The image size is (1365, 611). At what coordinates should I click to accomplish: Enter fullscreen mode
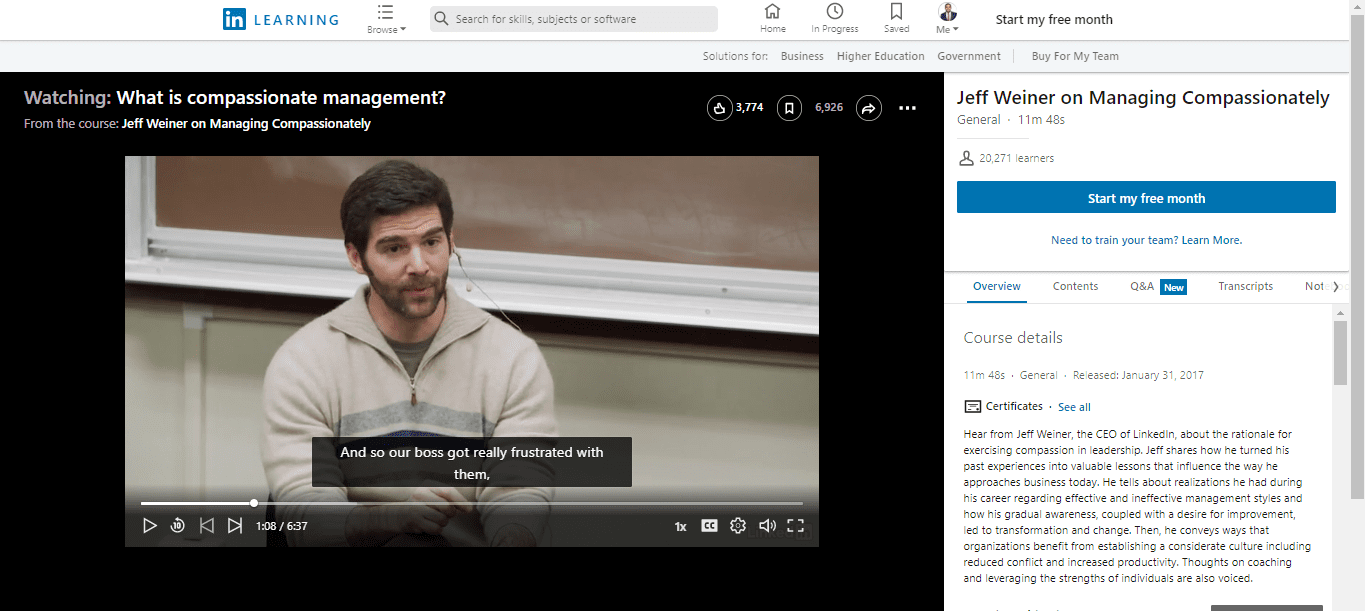pyautogui.click(x=796, y=525)
